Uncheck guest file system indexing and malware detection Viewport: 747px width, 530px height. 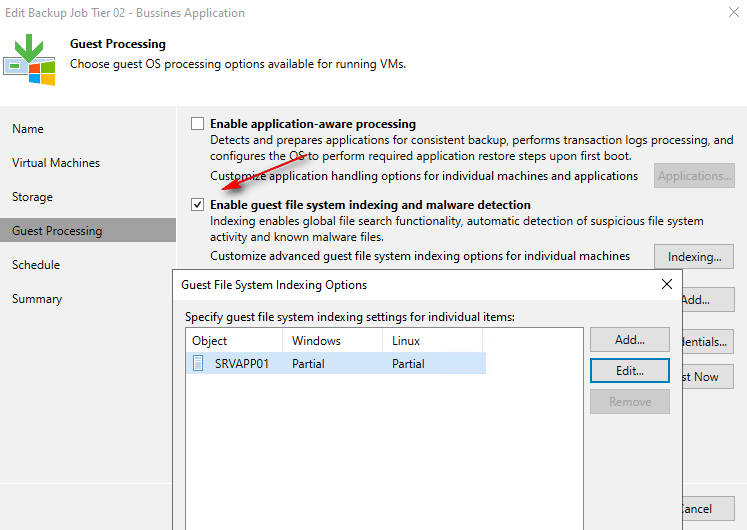coord(197,205)
